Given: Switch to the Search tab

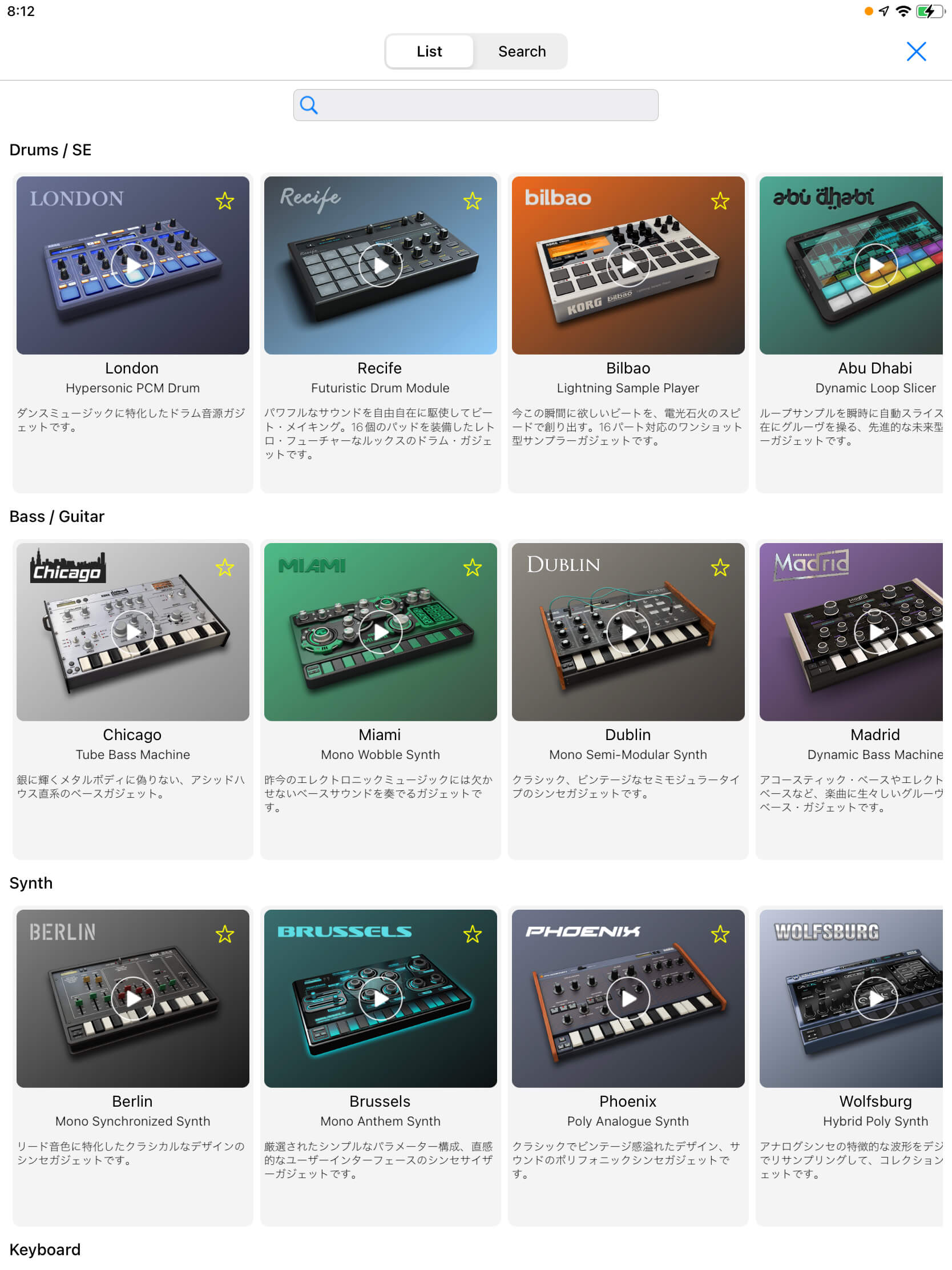Looking at the screenshot, I should tap(522, 51).
